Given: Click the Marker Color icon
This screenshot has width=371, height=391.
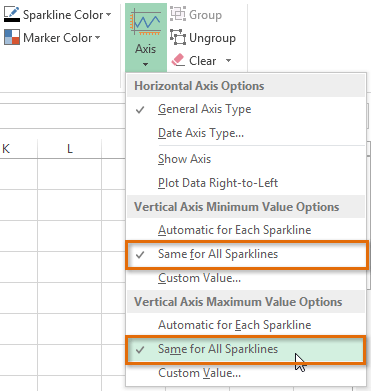Looking at the screenshot, I should 12,37.
